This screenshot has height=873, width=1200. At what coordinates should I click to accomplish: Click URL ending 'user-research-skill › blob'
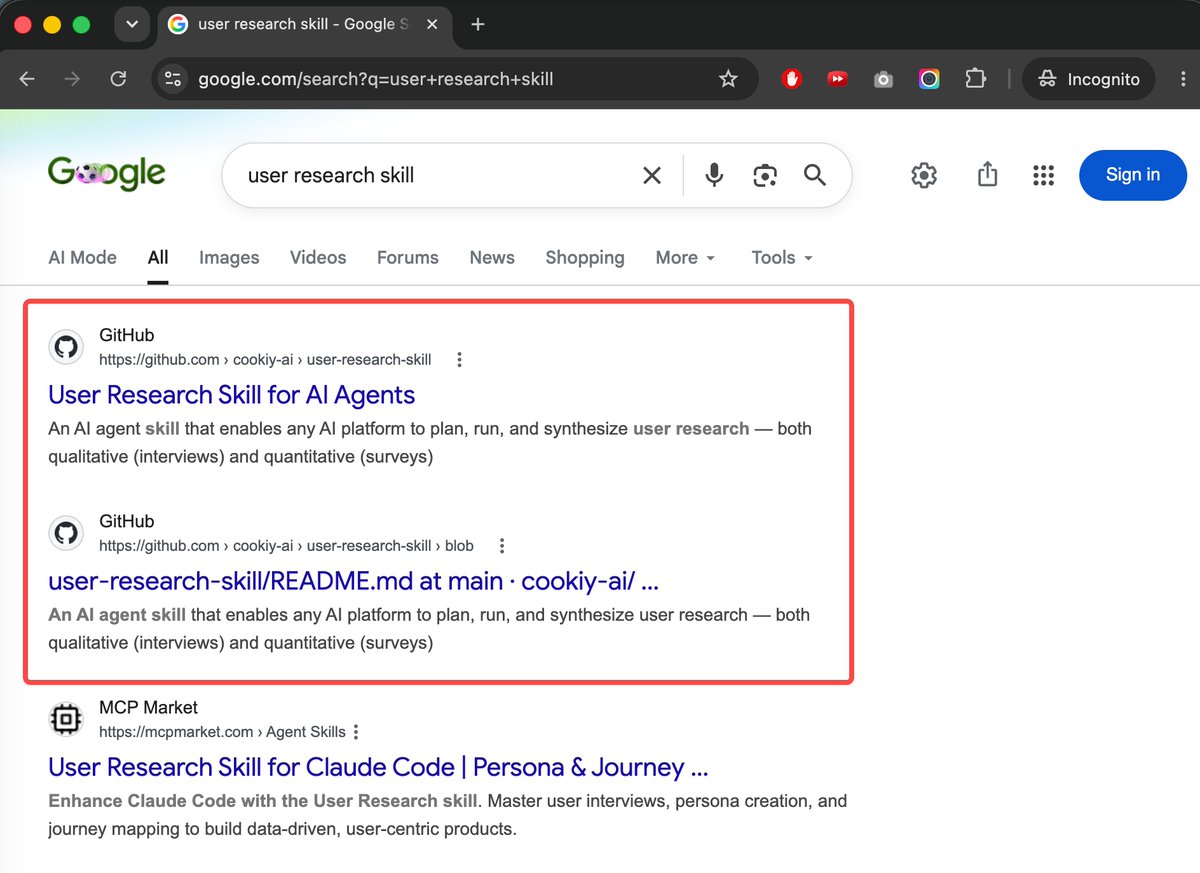(x=286, y=546)
